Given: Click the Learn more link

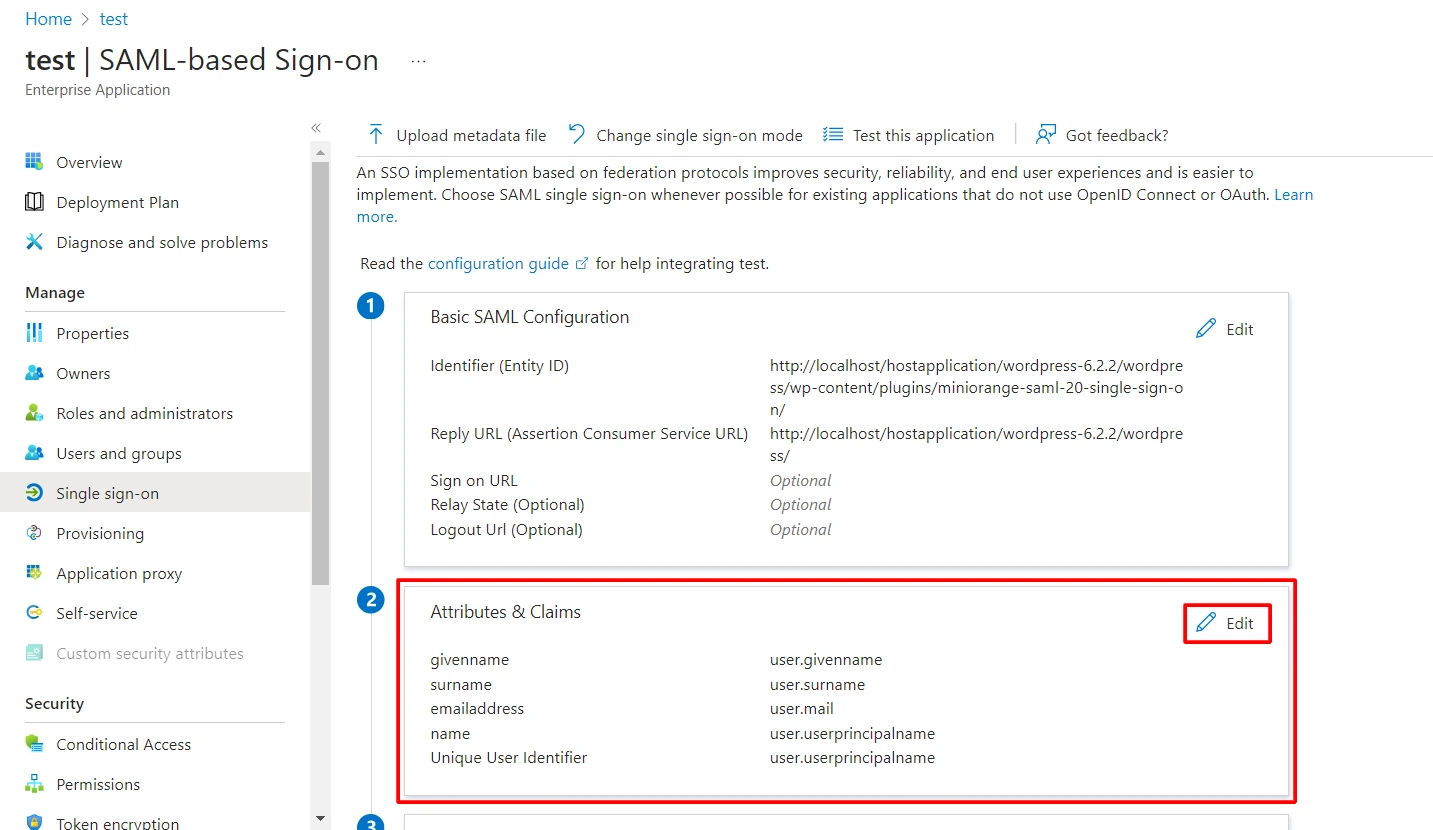Looking at the screenshot, I should click(x=835, y=205).
